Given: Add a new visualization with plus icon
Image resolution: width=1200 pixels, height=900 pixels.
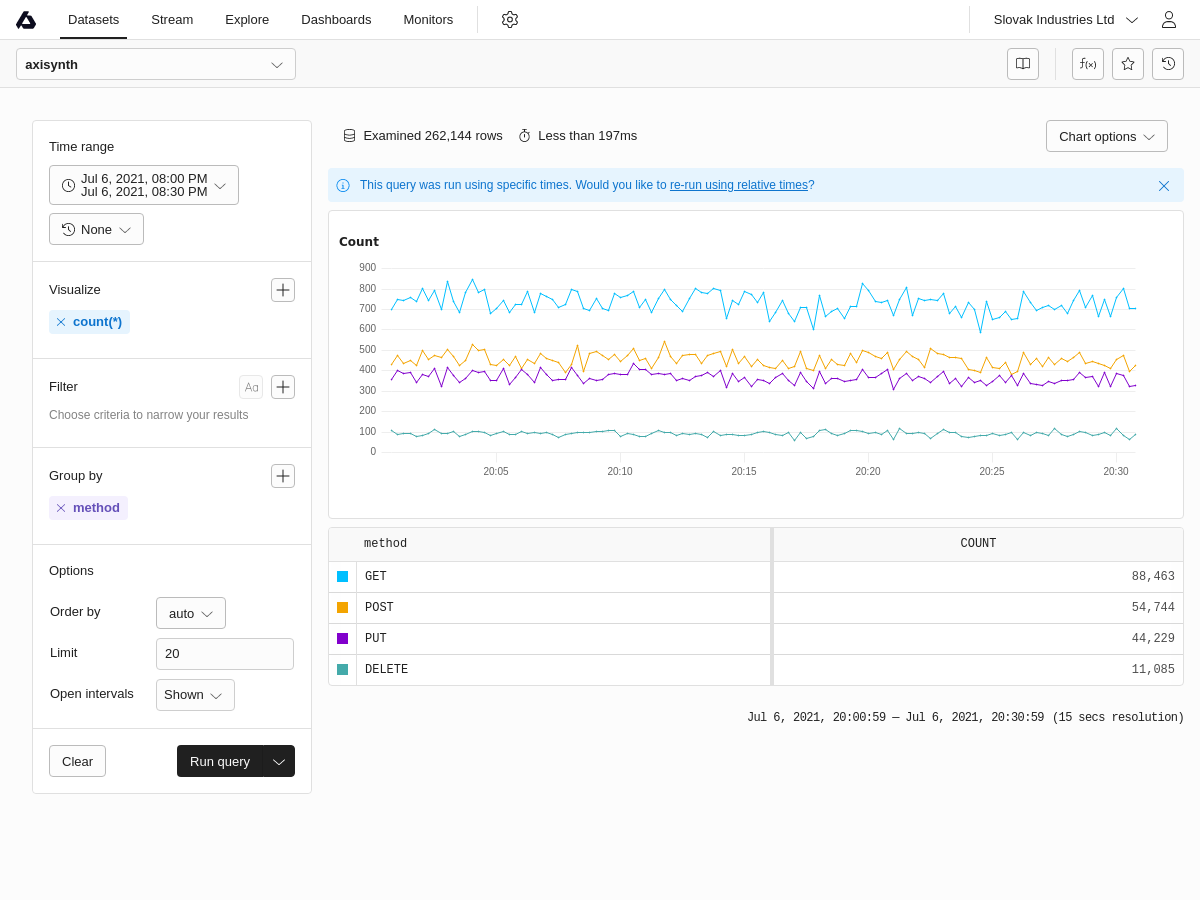Looking at the screenshot, I should point(283,290).
